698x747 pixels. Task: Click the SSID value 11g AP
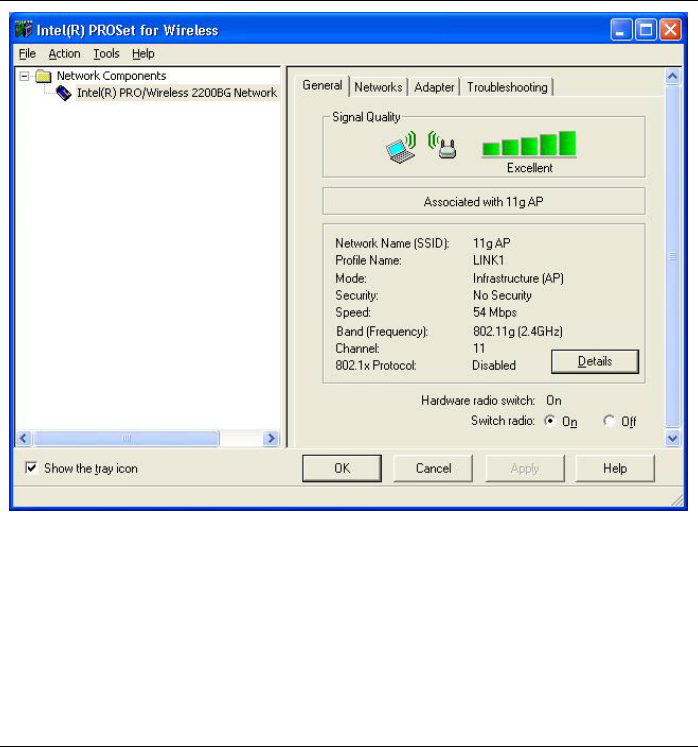click(x=491, y=243)
